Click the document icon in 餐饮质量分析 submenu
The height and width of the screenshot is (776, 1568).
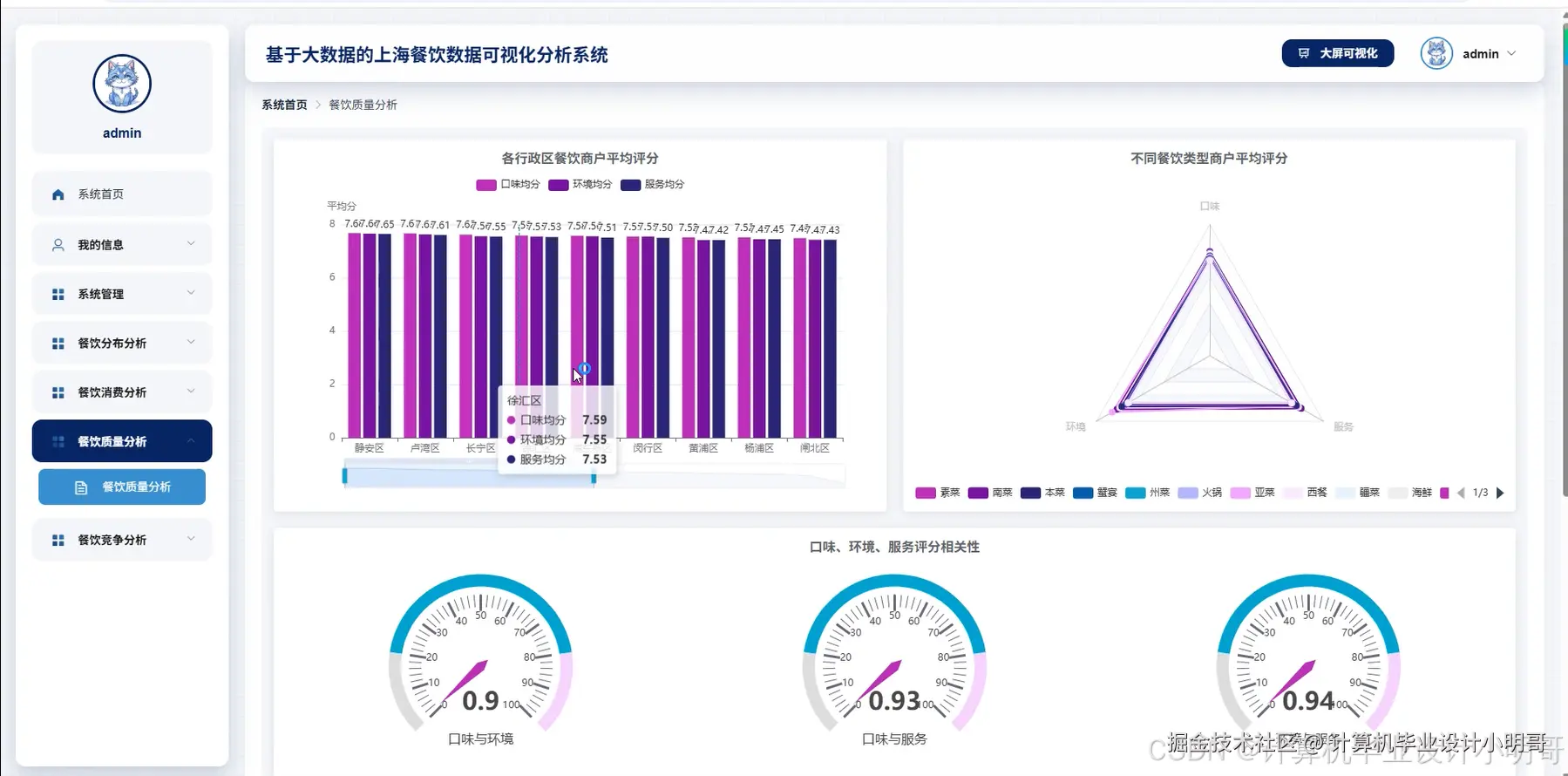coord(81,487)
